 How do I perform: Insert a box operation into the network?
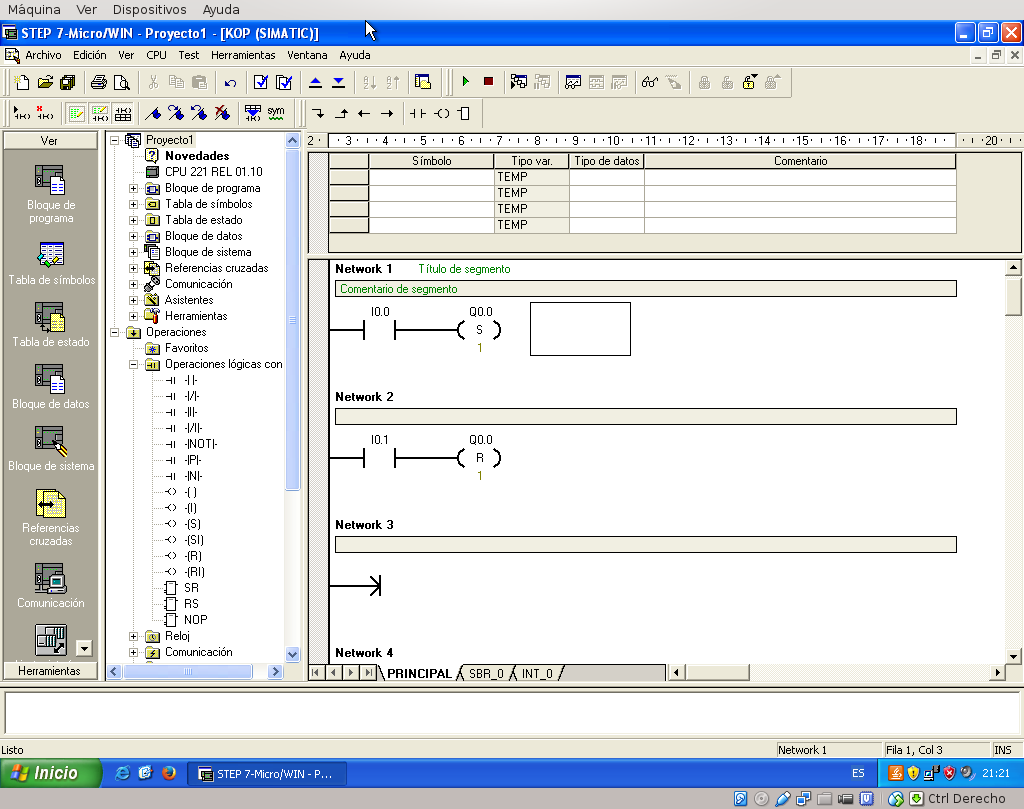pyautogui.click(x=462, y=114)
